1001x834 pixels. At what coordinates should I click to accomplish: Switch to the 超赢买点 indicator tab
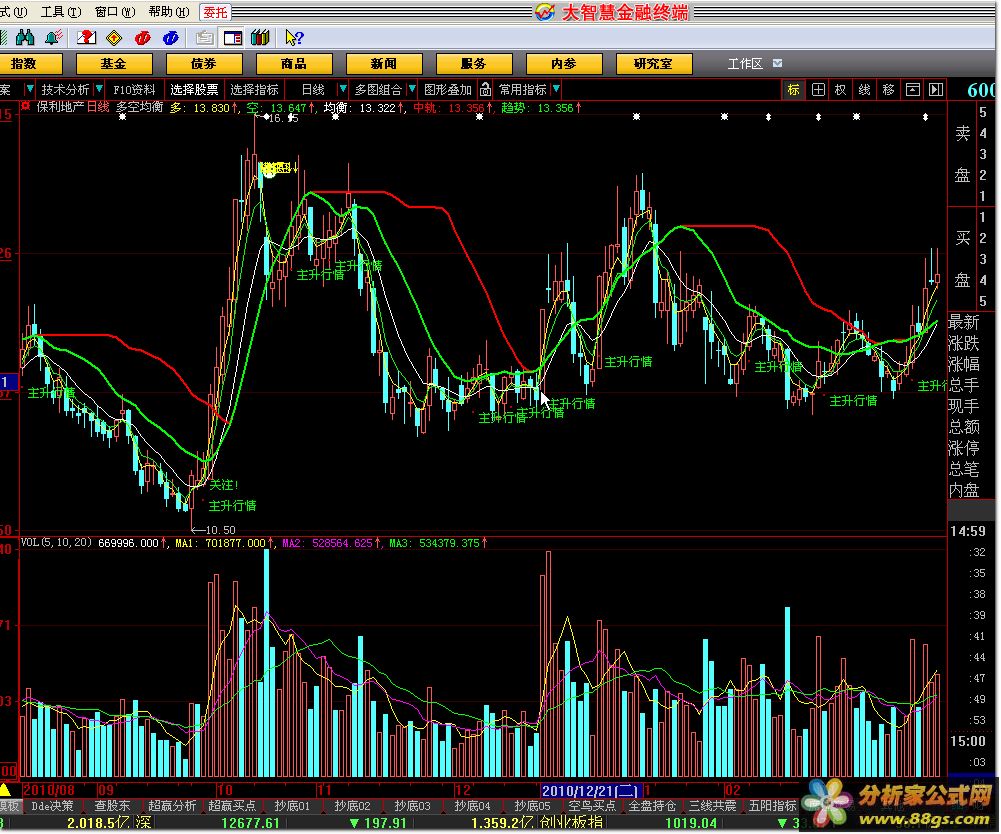(x=232, y=806)
